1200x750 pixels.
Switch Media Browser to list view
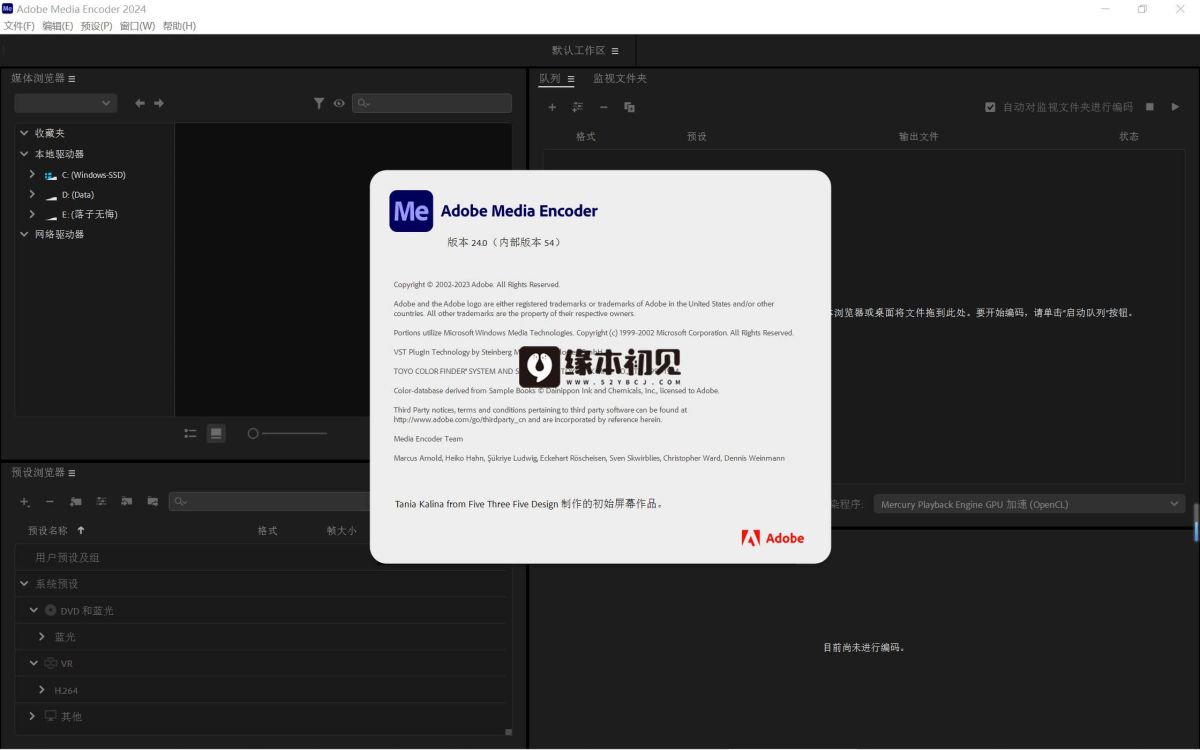pyautogui.click(x=190, y=433)
